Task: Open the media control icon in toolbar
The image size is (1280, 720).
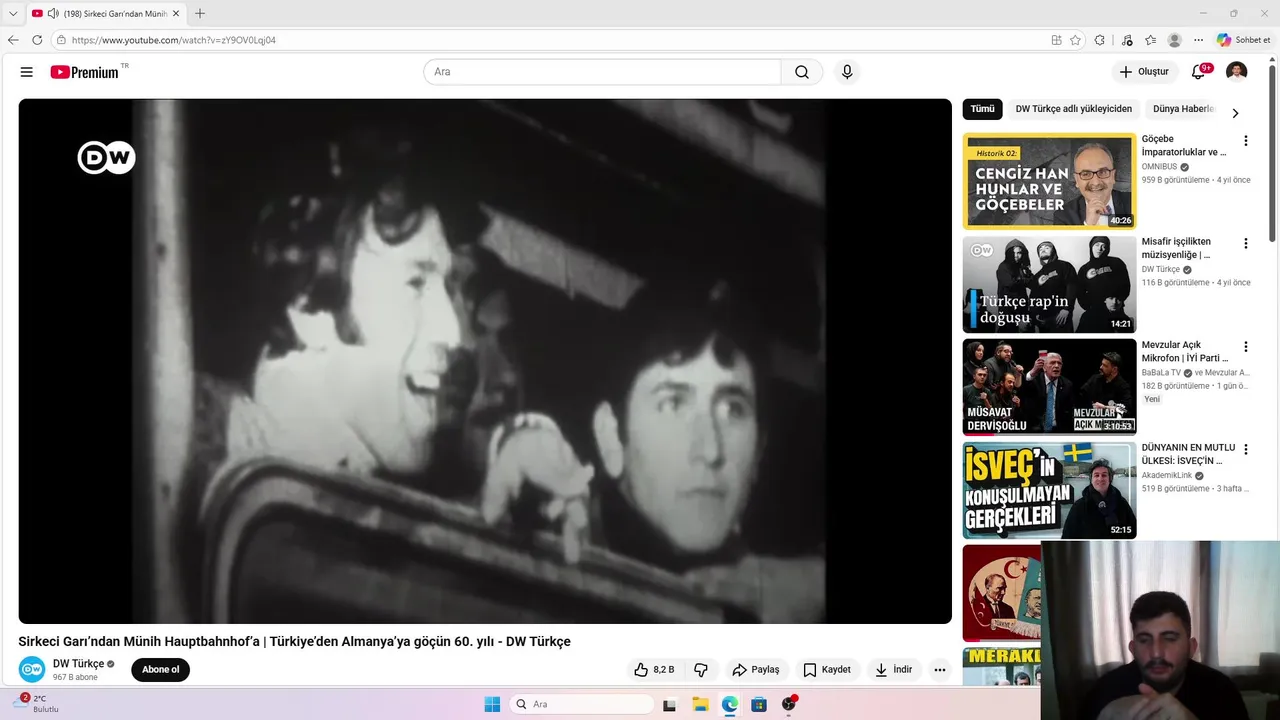Action: pyautogui.click(x=1127, y=40)
